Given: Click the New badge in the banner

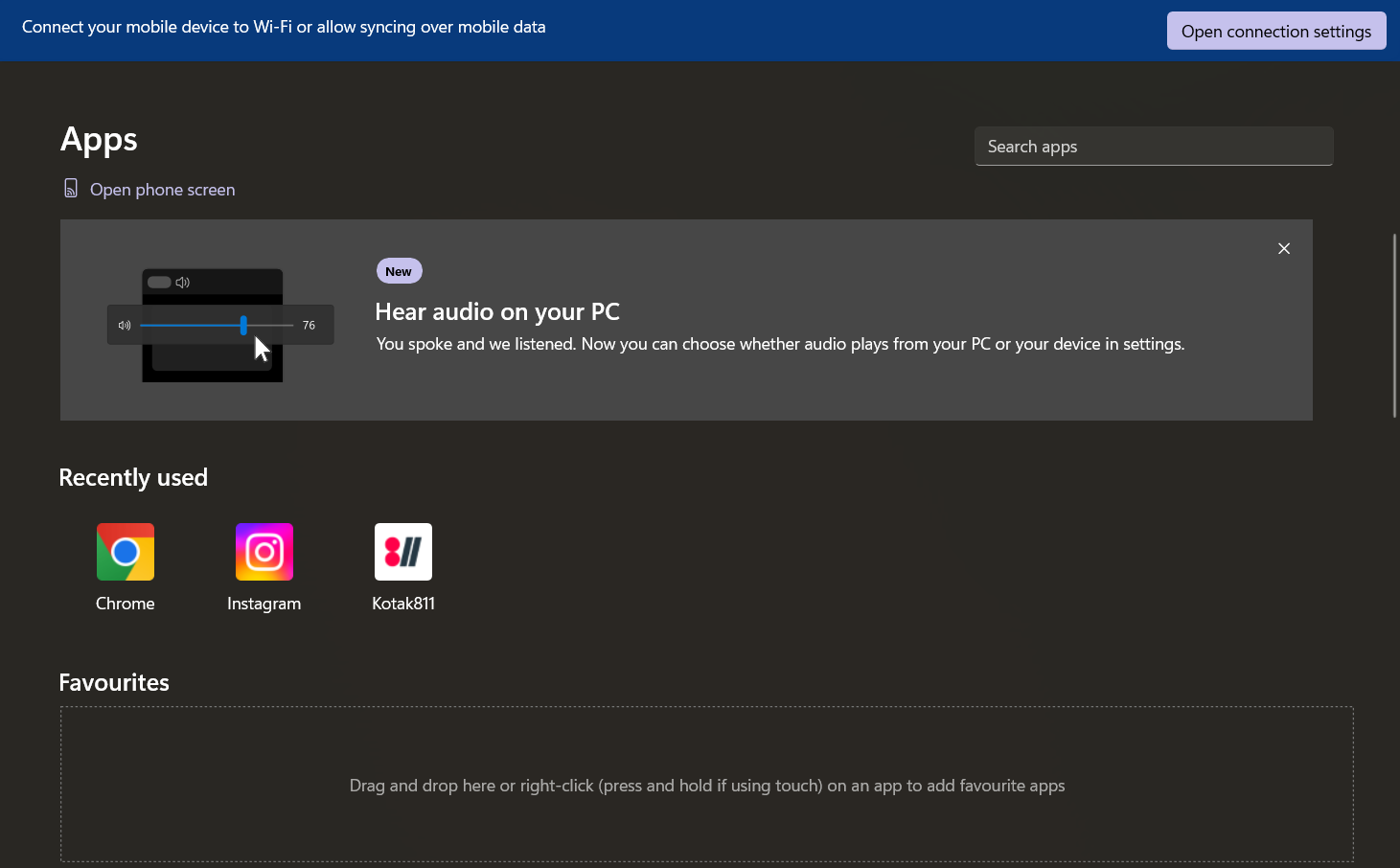Looking at the screenshot, I should (x=399, y=272).
